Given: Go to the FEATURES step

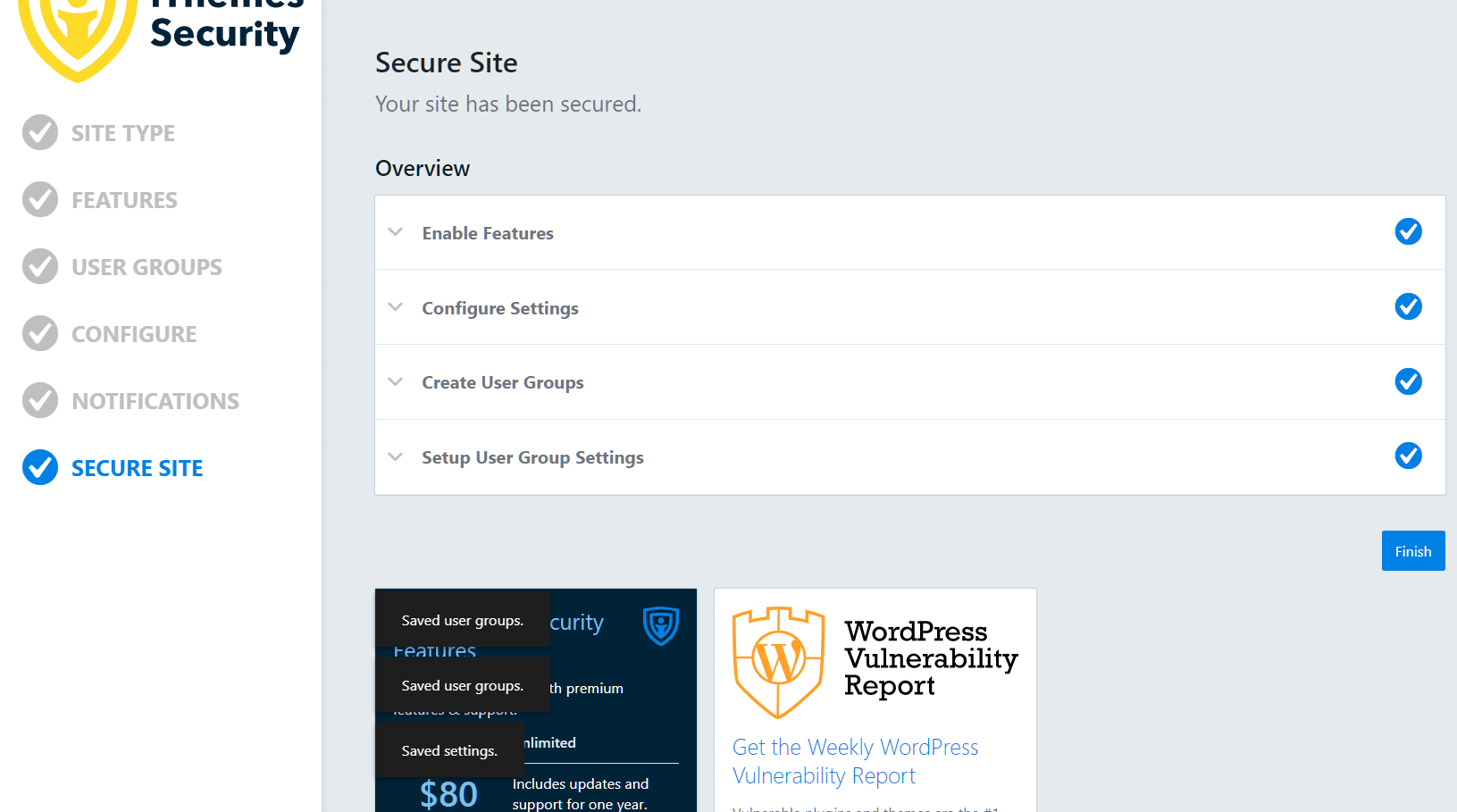Looking at the screenshot, I should tap(124, 200).
